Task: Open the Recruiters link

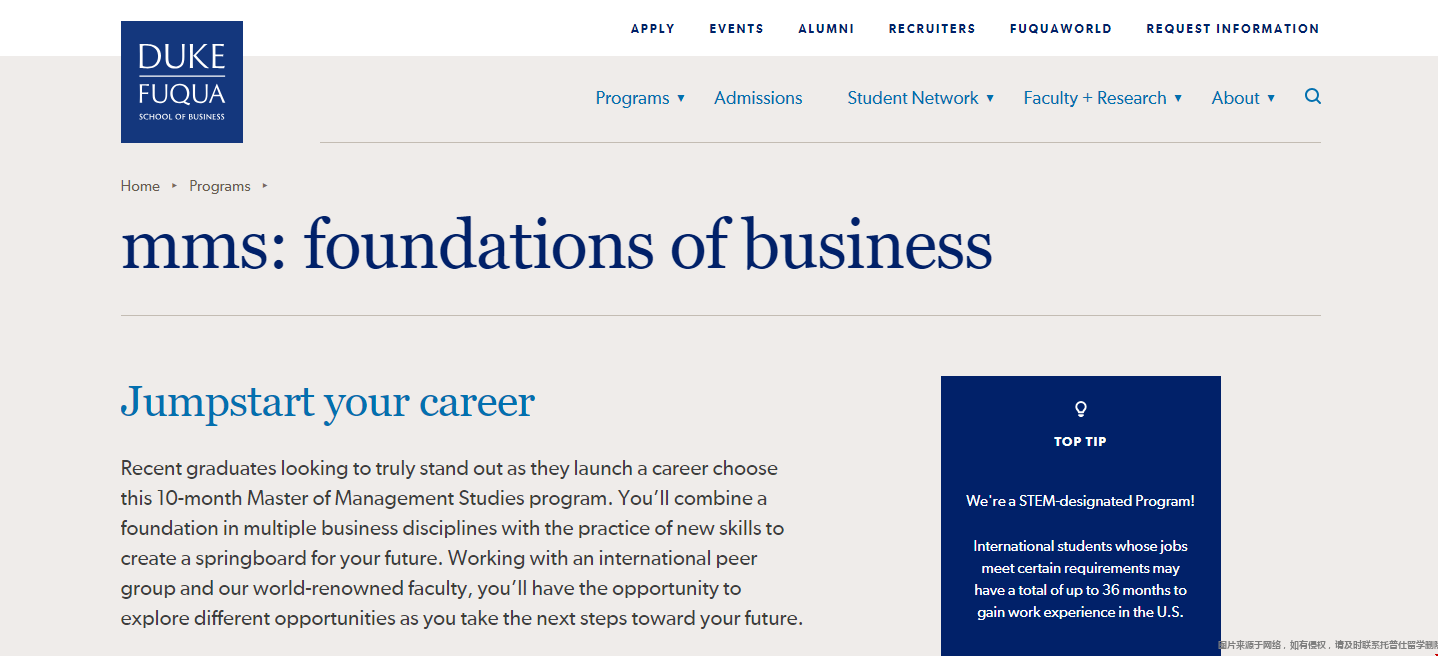Action: [x=932, y=29]
